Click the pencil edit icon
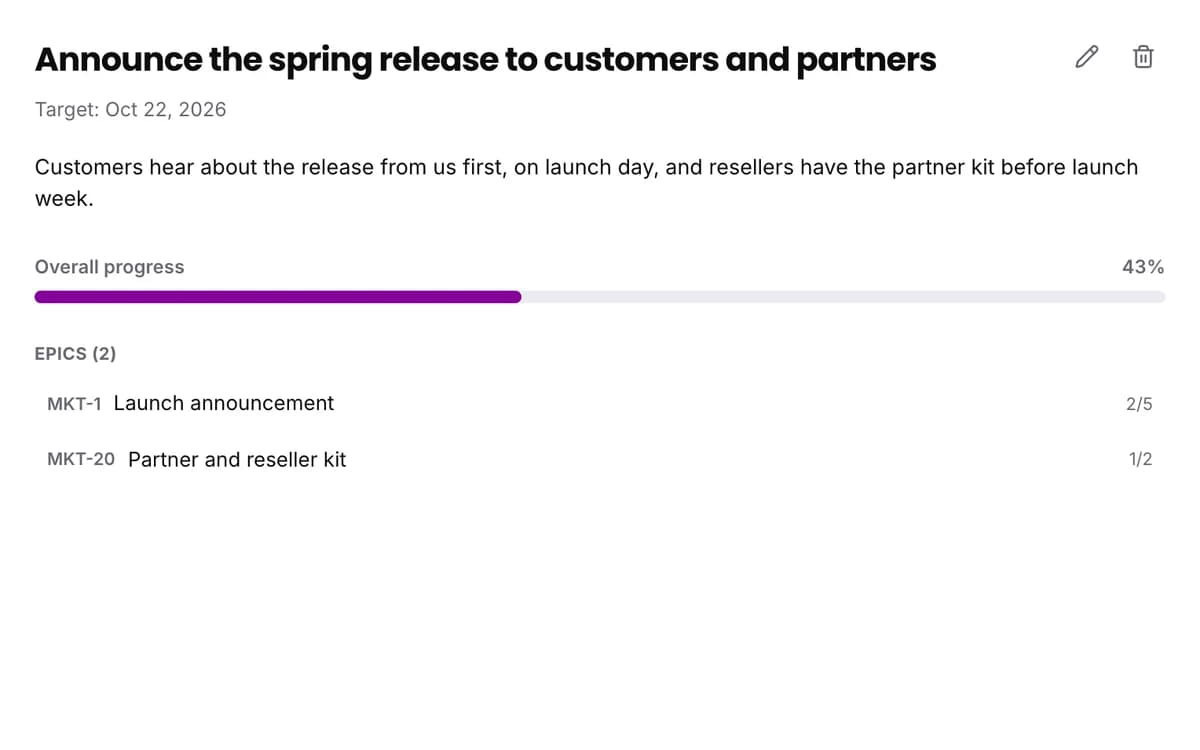Image resolution: width=1200 pixels, height=750 pixels. coord(1086,57)
